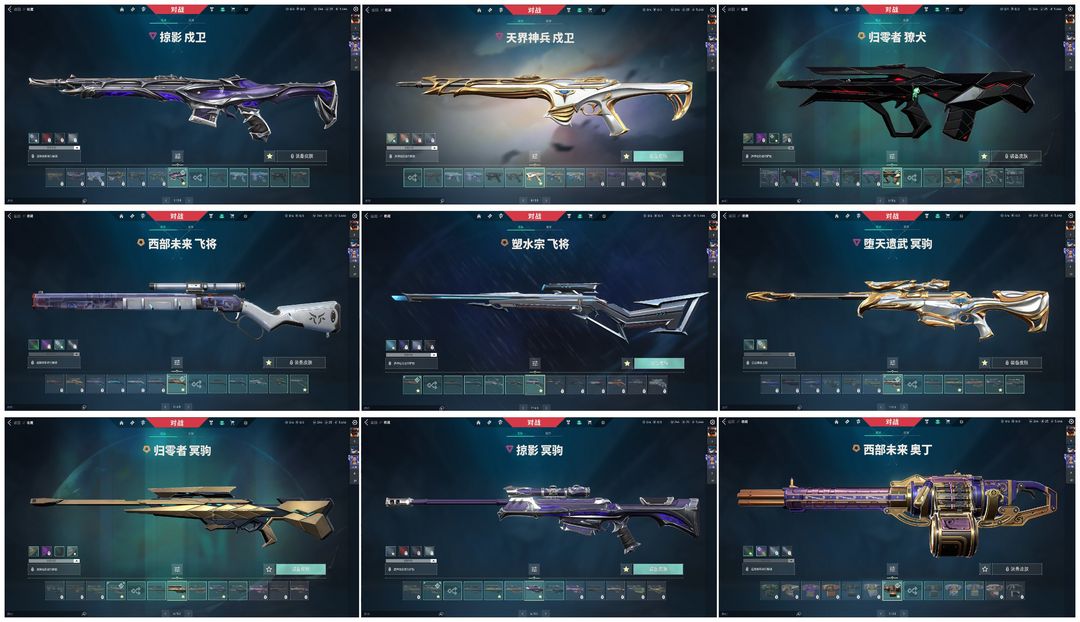The width and height of the screenshot is (1080, 622).
Task: Select the shuffle icon in 塑水宗 飞将 skin row
Action: (432, 384)
